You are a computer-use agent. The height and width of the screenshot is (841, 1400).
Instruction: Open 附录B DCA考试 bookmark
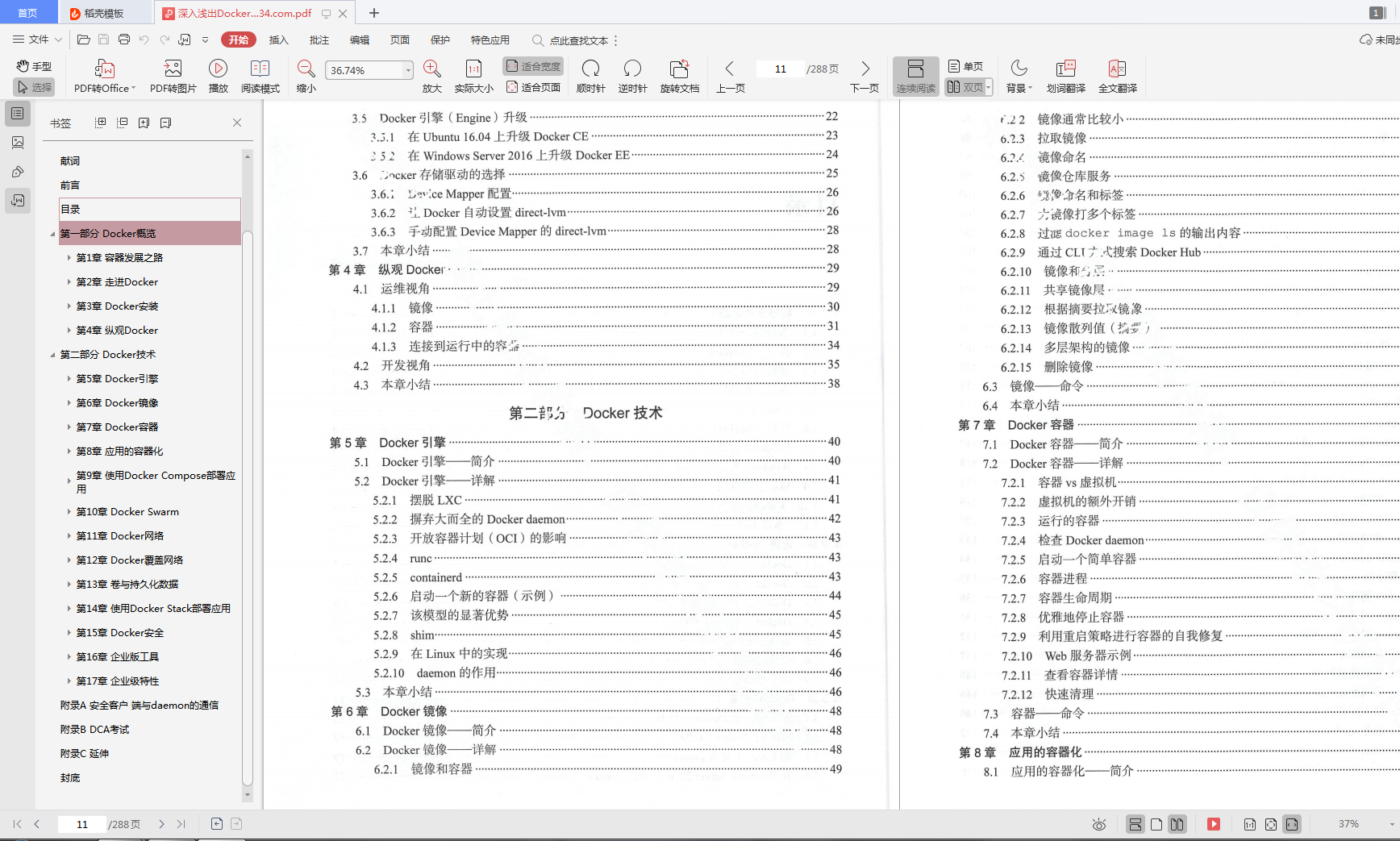coord(94,730)
